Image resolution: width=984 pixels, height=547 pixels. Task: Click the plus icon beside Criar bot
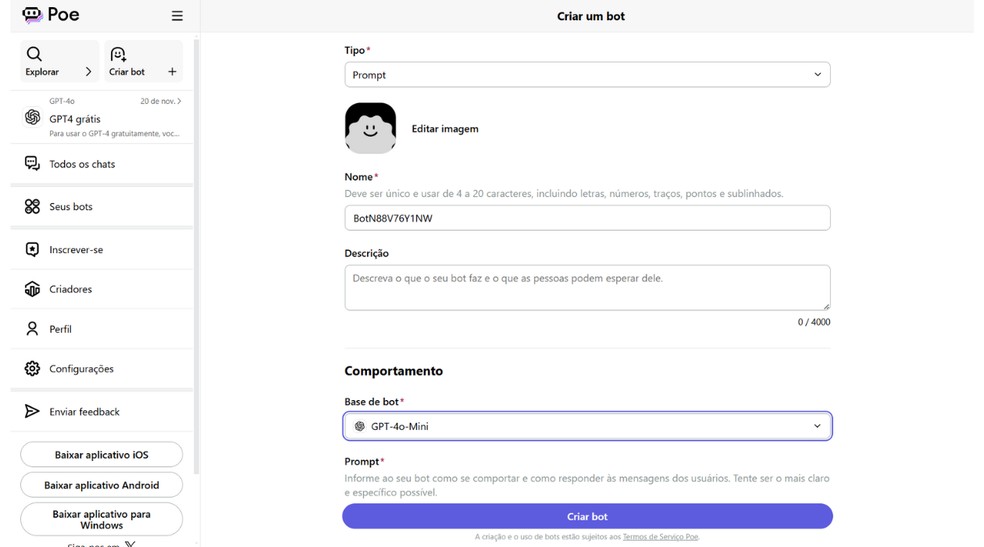tap(172, 72)
